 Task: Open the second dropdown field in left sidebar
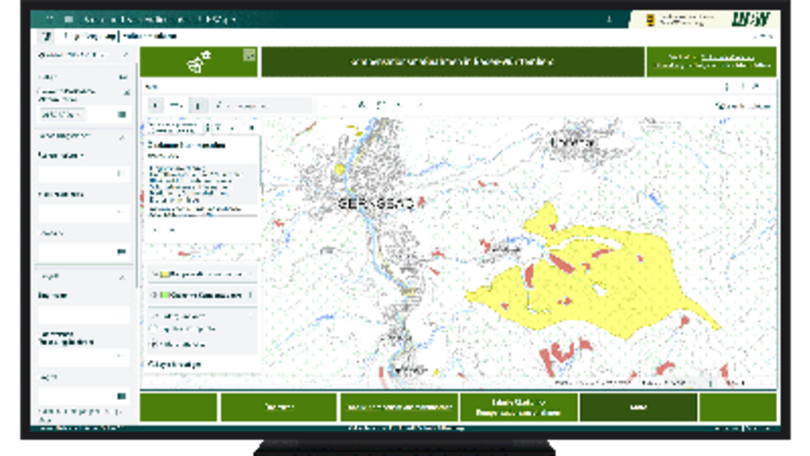84,213
